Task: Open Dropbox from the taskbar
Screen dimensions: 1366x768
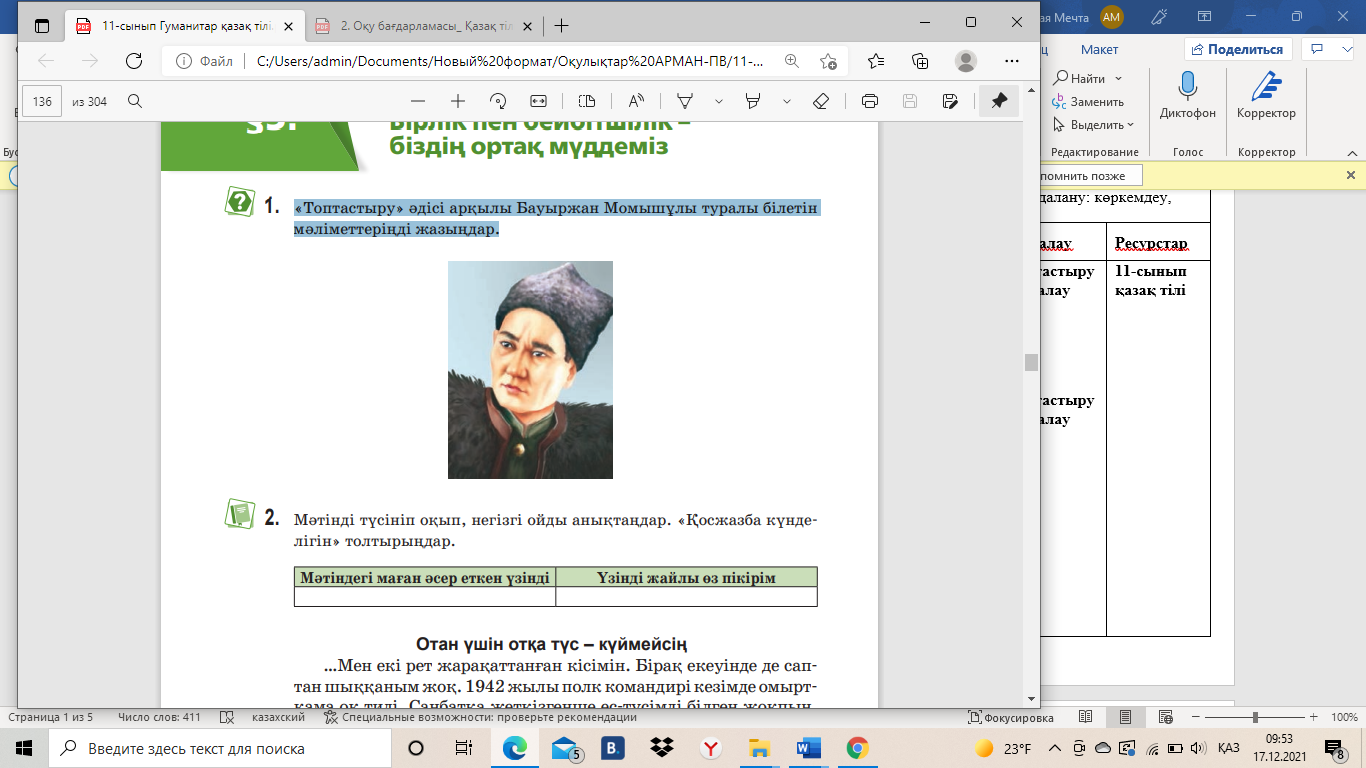Action: point(661,748)
